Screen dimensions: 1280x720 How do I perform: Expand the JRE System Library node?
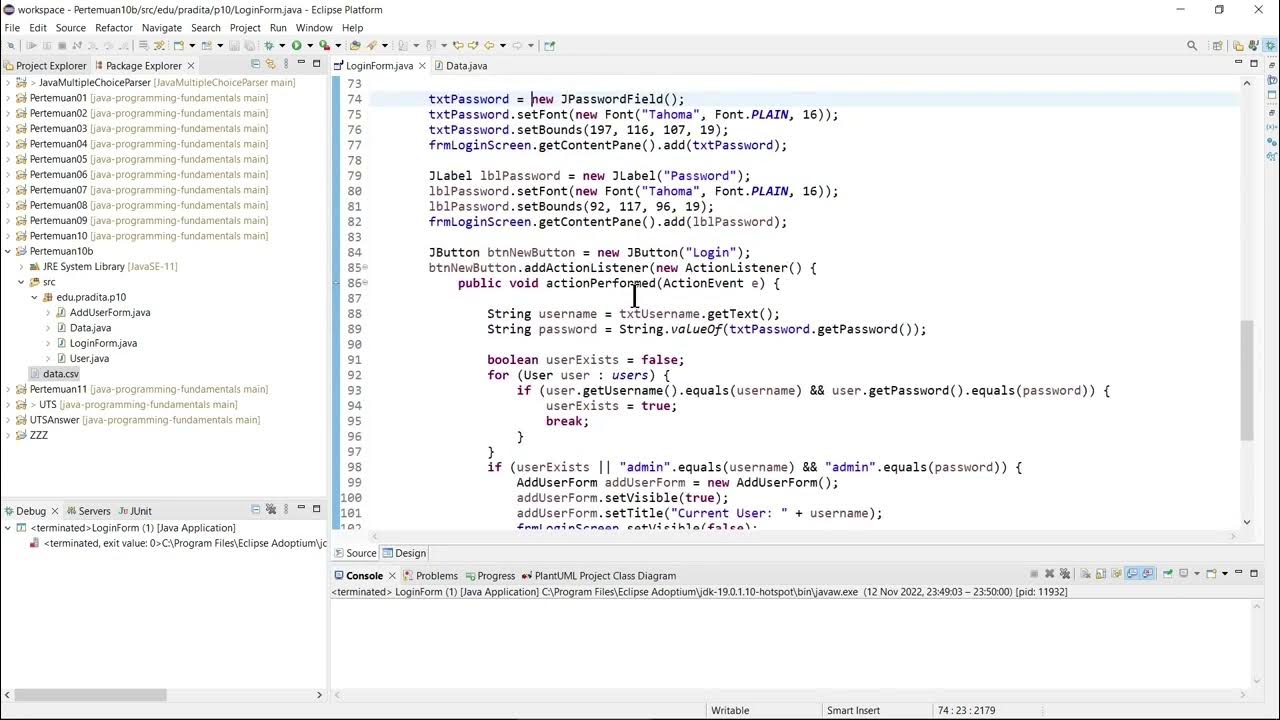(x=21, y=267)
